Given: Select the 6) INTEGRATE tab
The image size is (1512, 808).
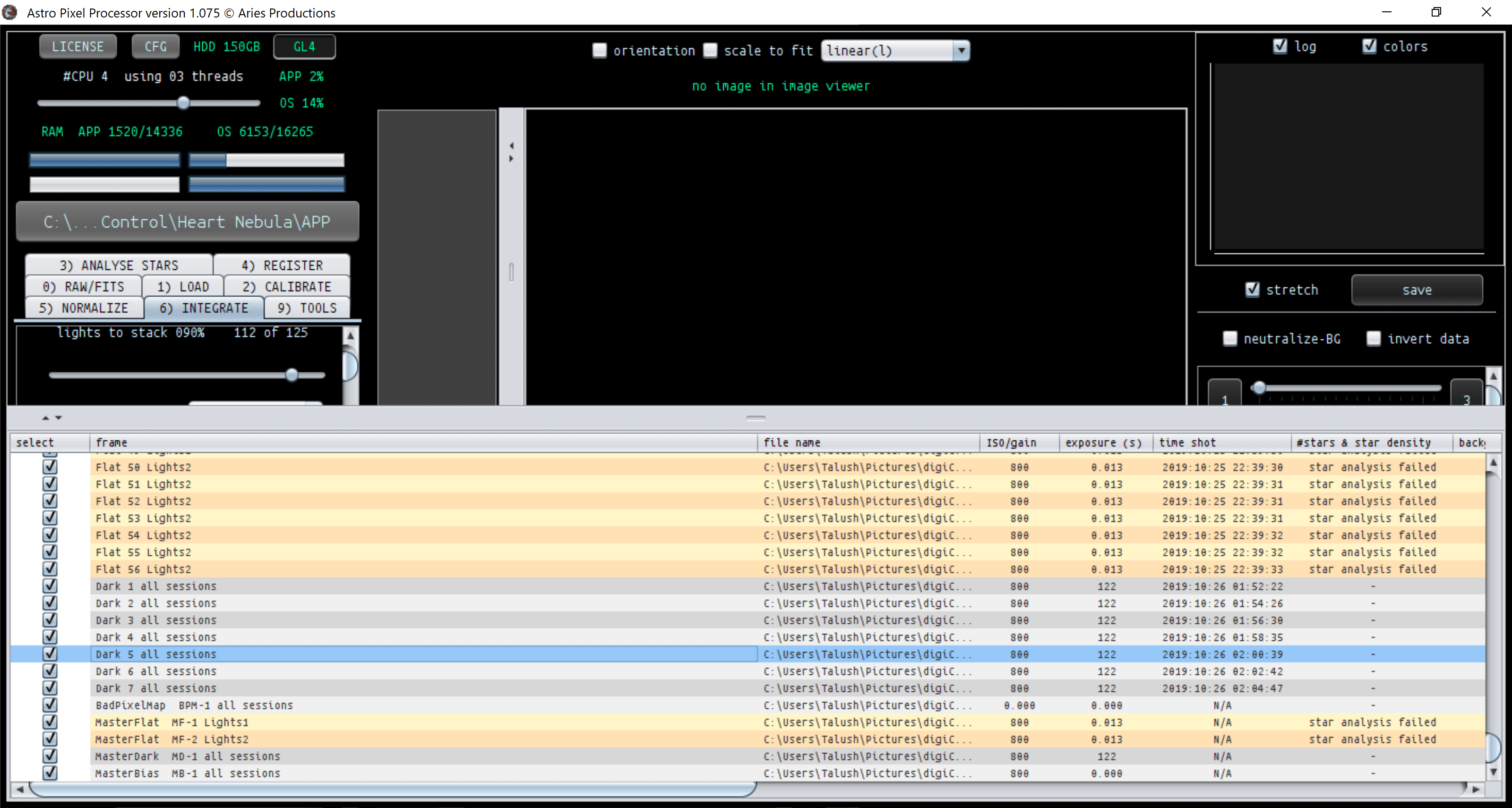Looking at the screenshot, I should coord(204,308).
